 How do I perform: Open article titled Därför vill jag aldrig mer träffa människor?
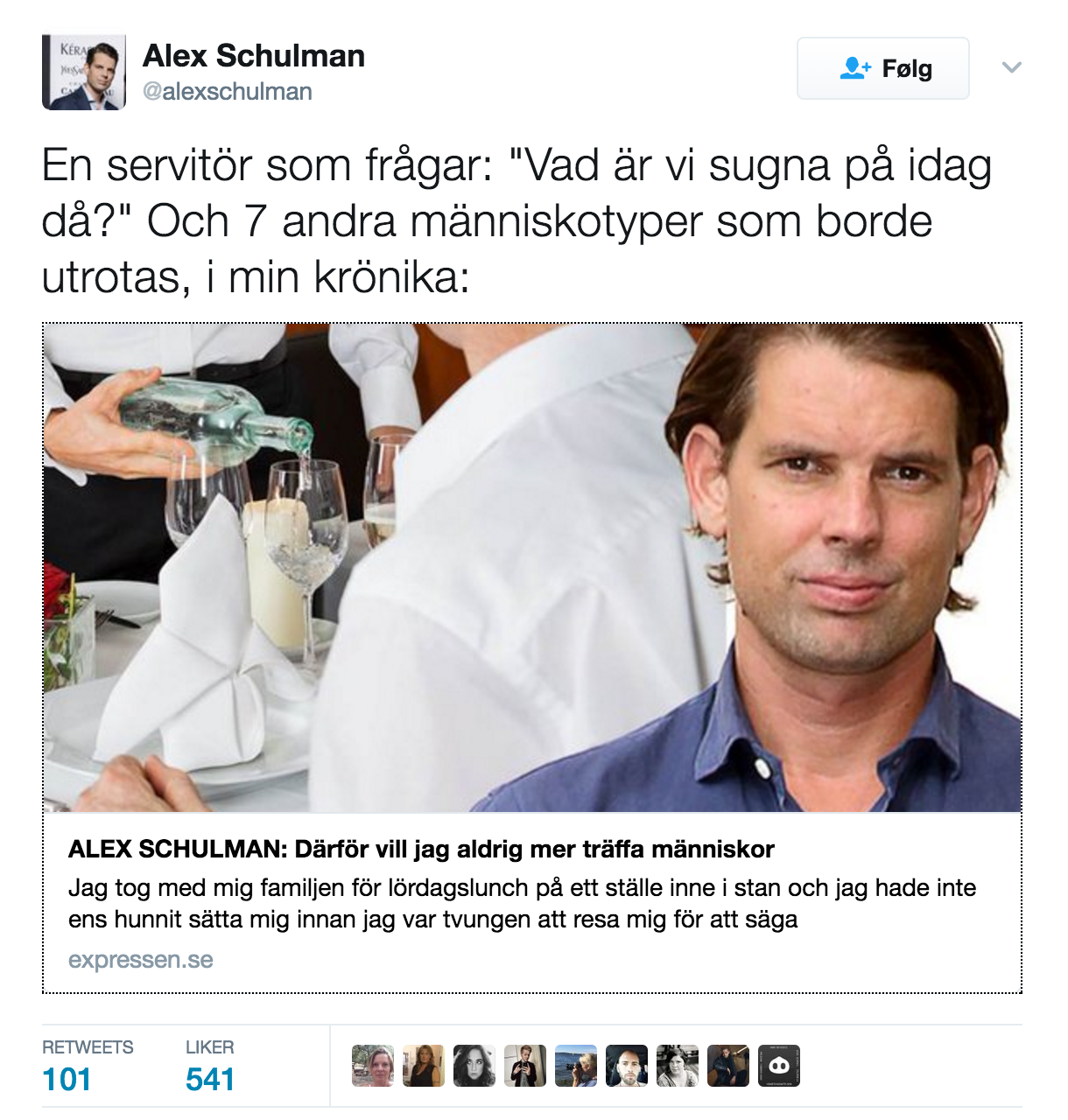pyautogui.click(x=421, y=849)
